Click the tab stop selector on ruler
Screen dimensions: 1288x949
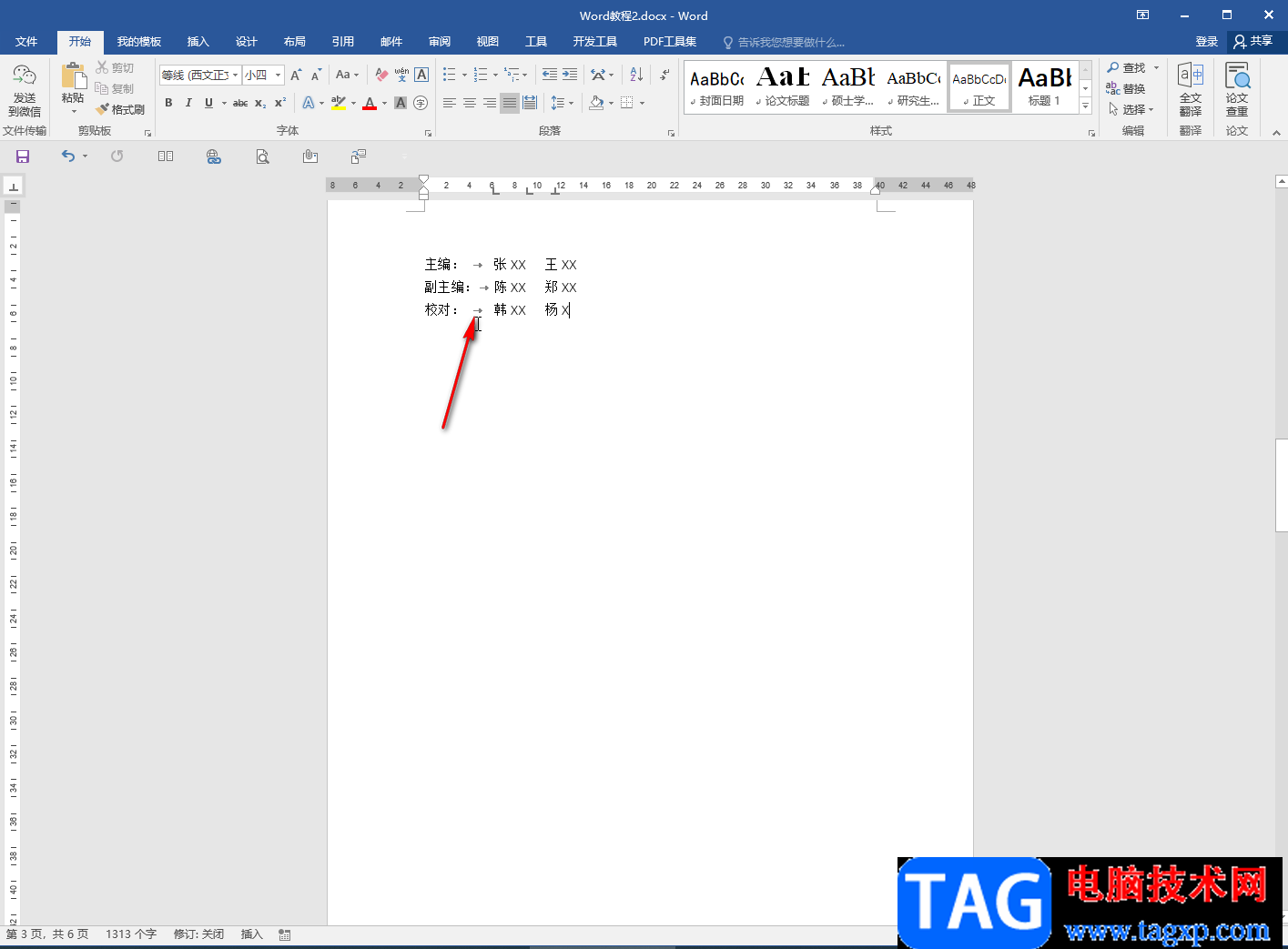pos(14,187)
